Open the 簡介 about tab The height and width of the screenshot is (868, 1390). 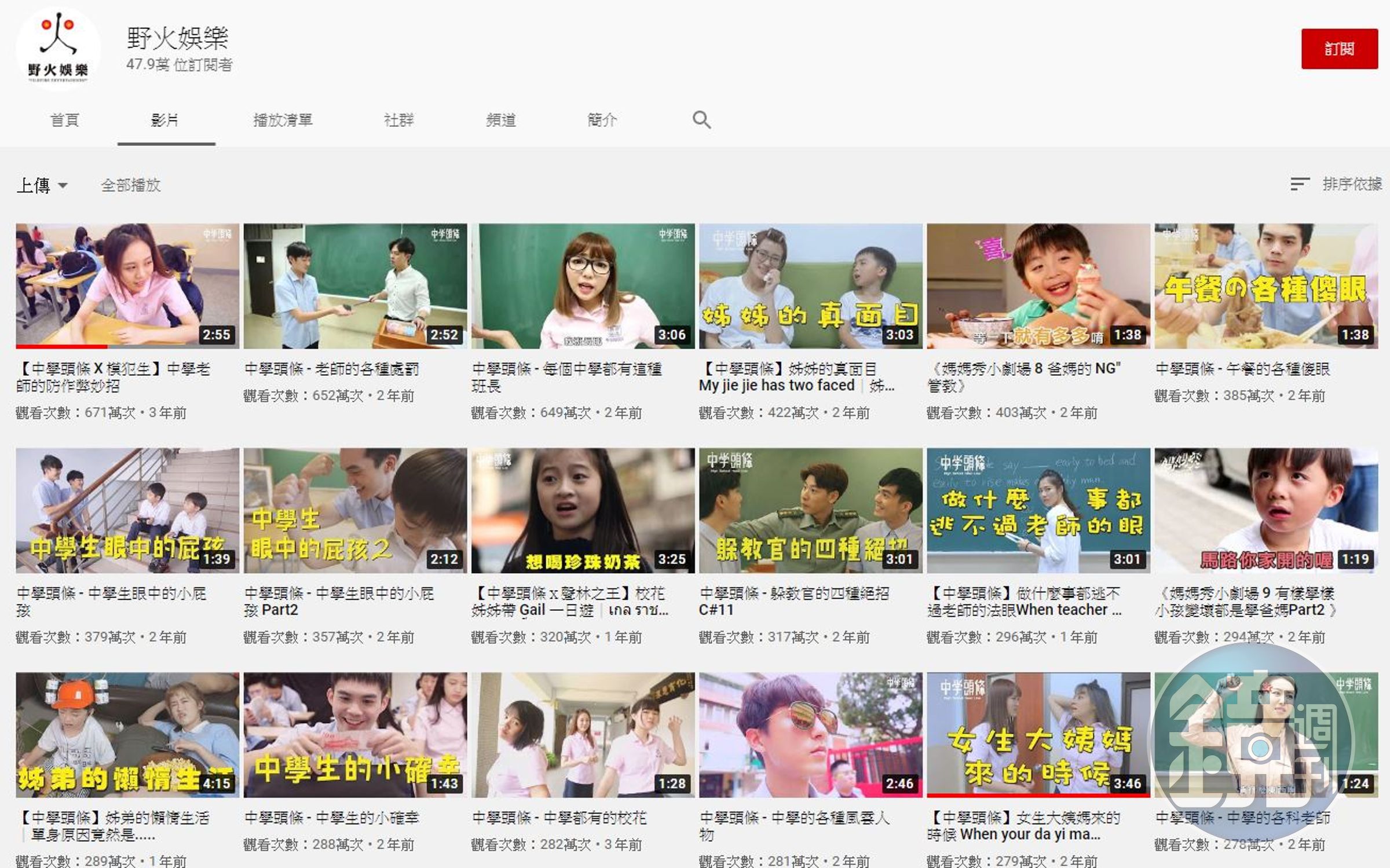(x=602, y=120)
